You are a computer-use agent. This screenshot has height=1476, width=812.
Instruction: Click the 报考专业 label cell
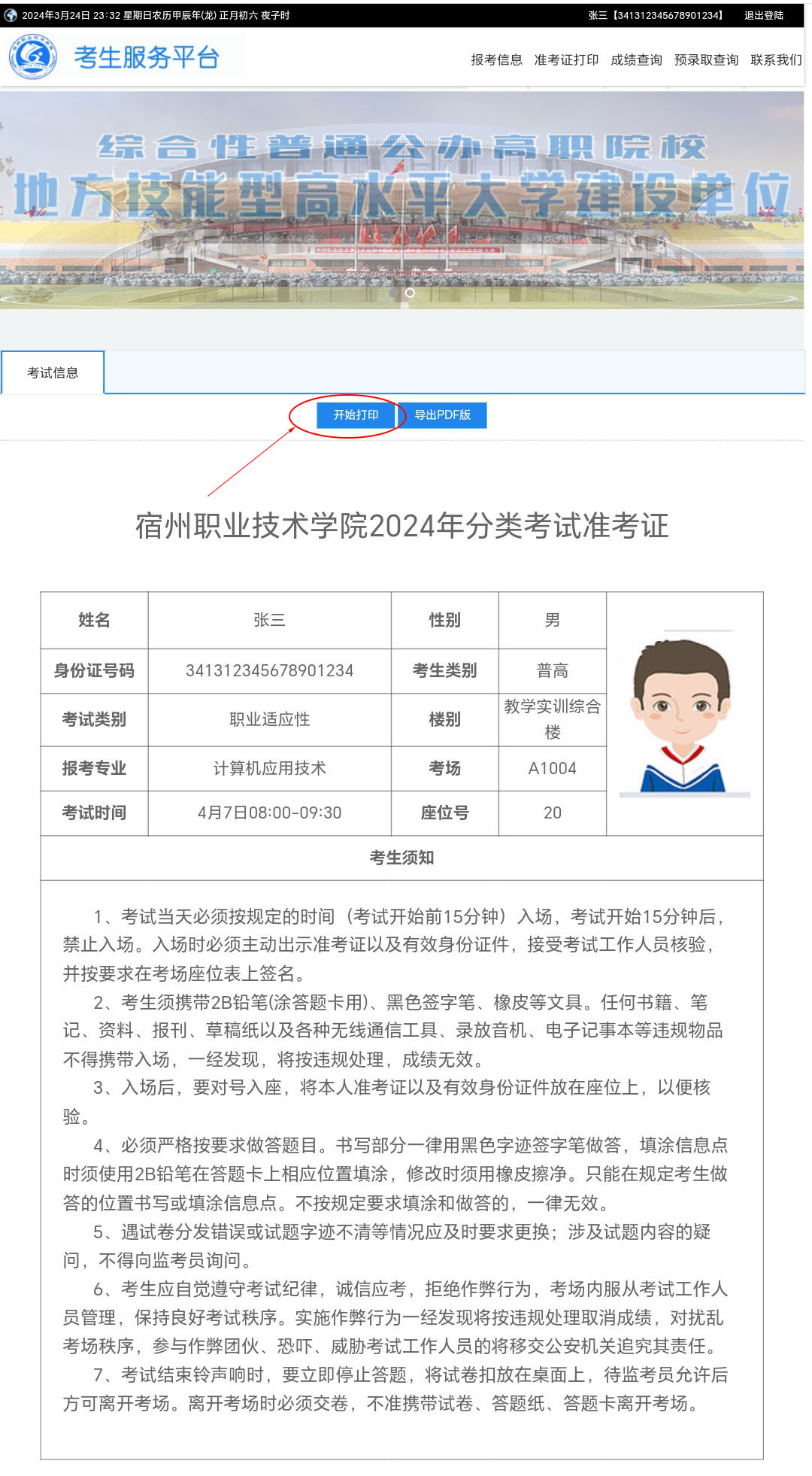94,768
